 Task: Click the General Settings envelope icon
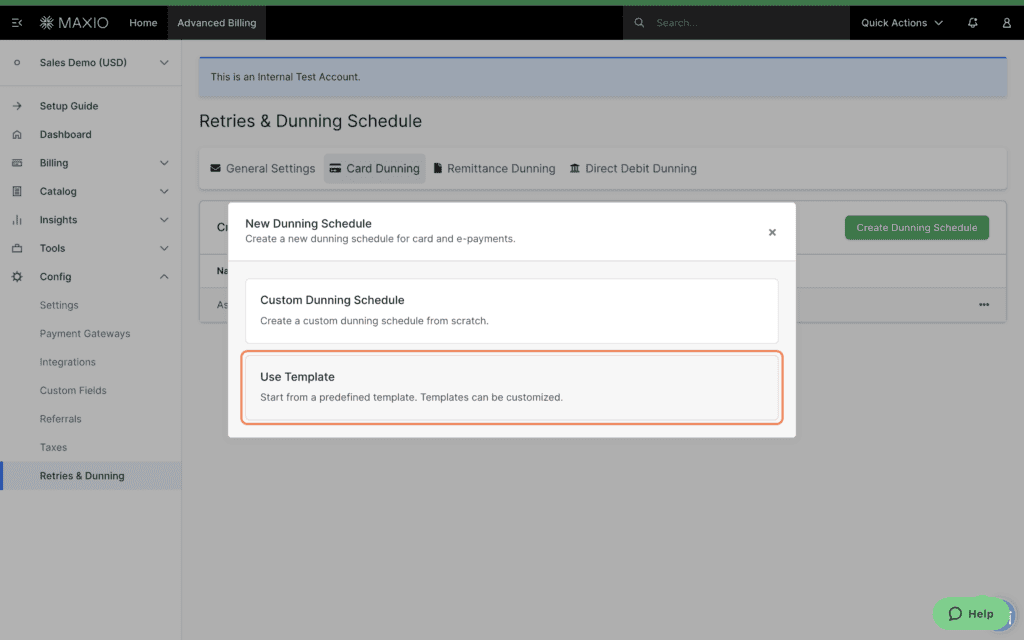[216, 168]
